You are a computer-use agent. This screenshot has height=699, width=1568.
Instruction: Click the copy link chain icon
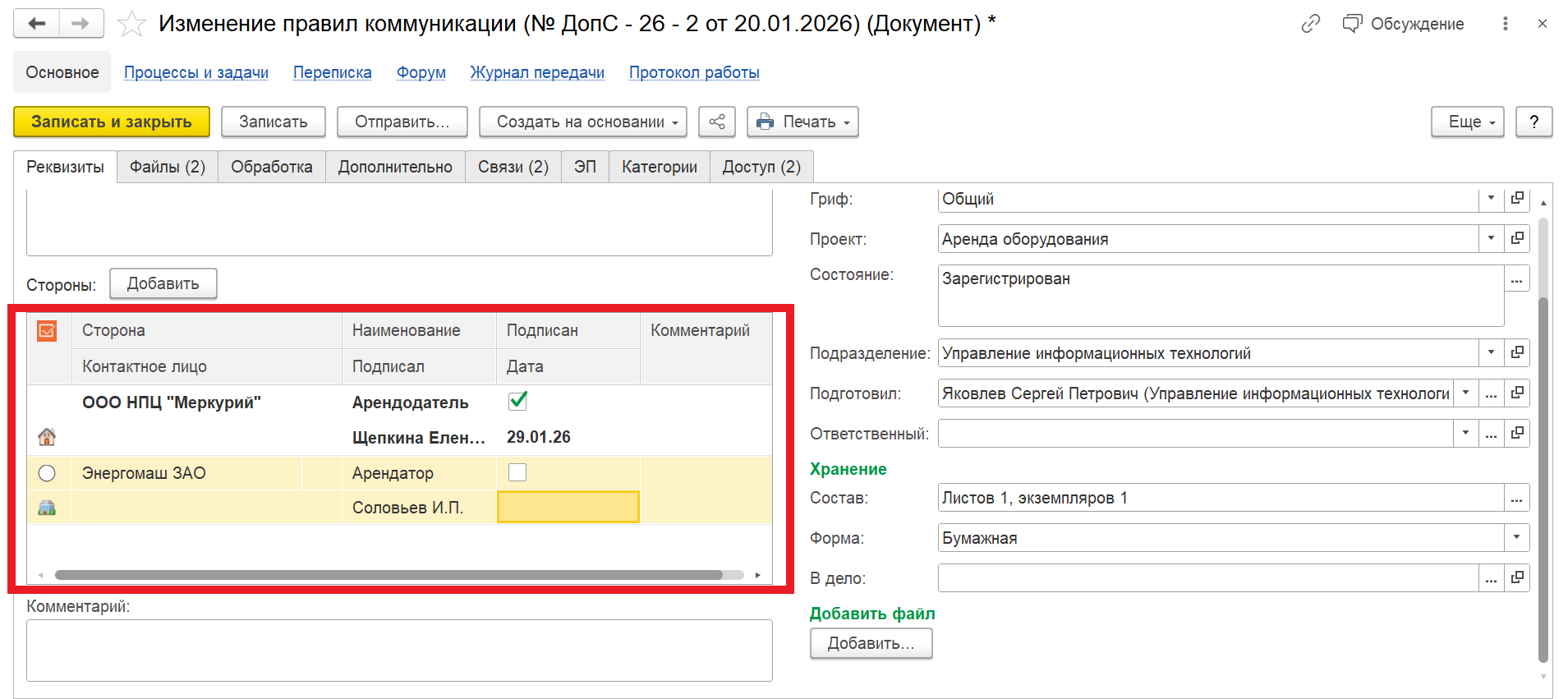click(1310, 24)
